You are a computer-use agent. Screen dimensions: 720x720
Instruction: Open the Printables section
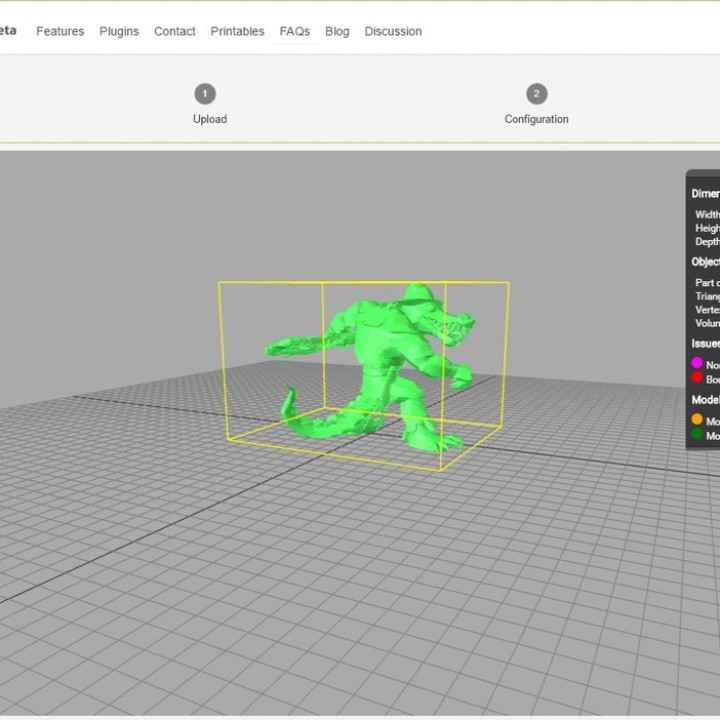237,31
